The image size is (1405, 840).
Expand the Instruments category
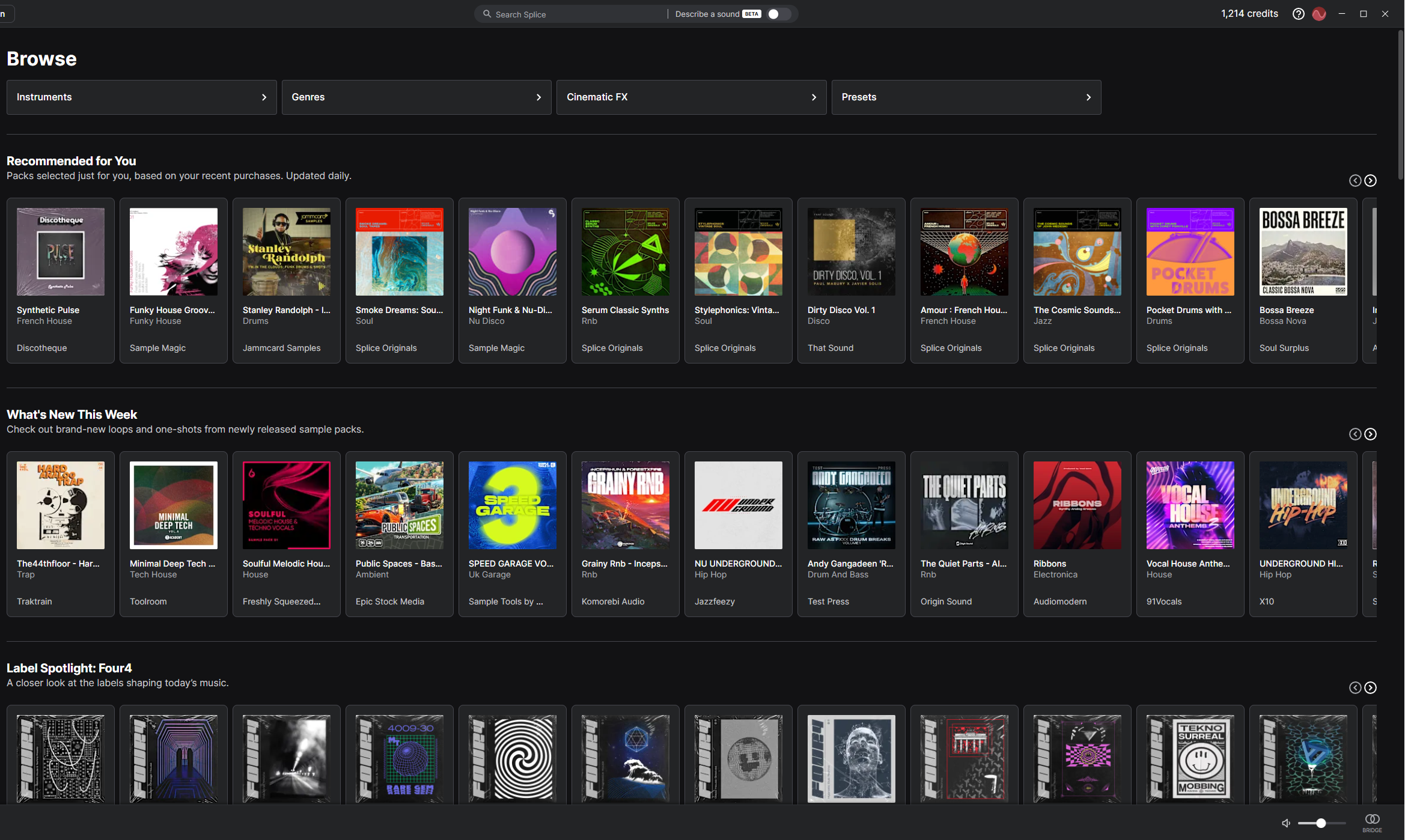click(x=141, y=97)
